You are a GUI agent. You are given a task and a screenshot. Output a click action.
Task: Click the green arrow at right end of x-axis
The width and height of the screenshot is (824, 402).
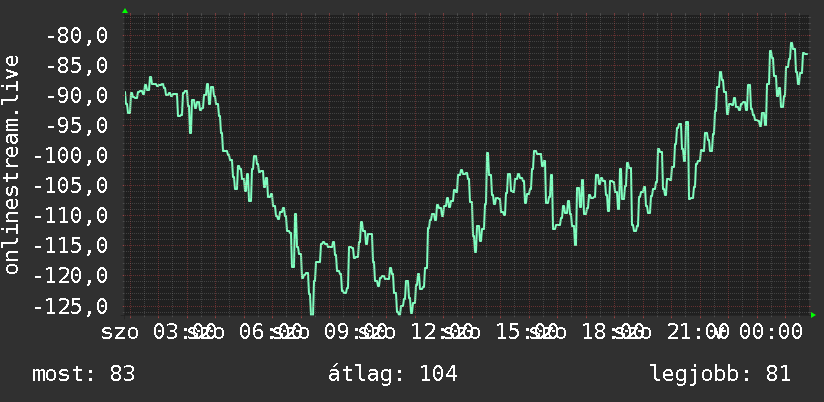point(813,315)
